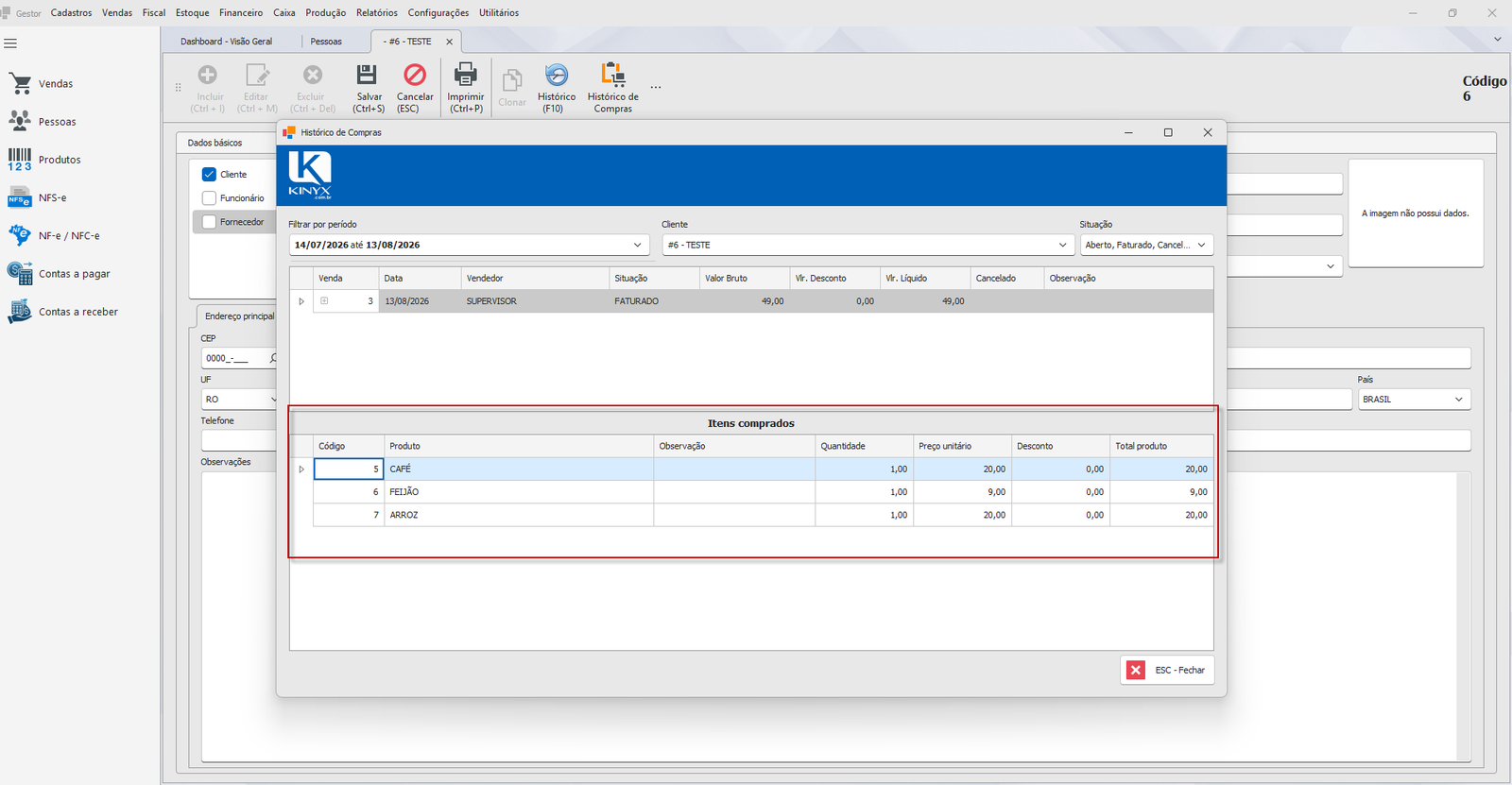This screenshot has width=1512, height=785.
Task: Open the Estoque menu
Action: point(193,13)
